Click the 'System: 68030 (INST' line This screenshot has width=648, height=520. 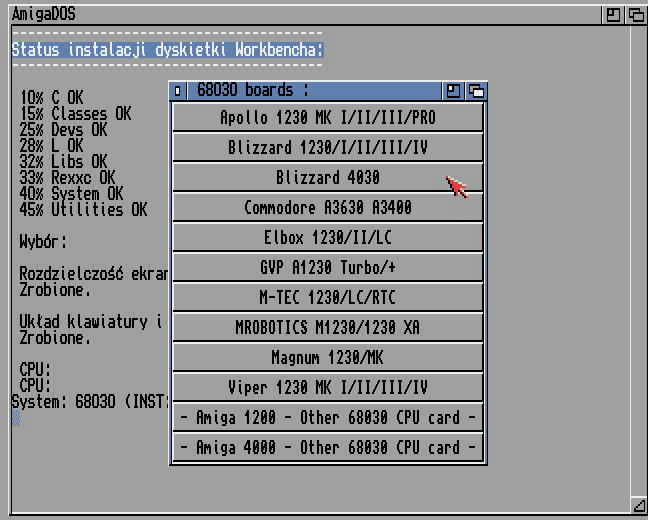click(x=90, y=401)
